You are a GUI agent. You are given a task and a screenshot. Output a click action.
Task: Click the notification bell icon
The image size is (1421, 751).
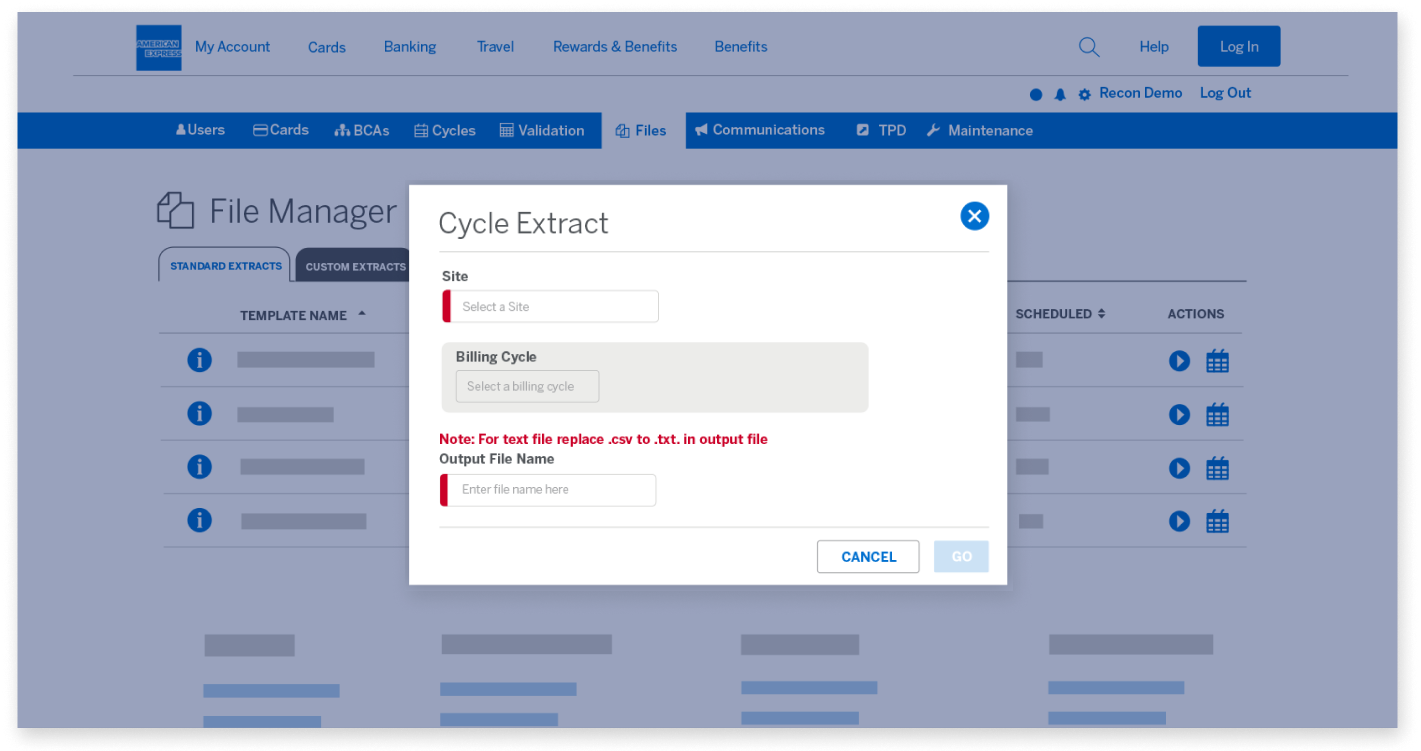tap(1060, 95)
